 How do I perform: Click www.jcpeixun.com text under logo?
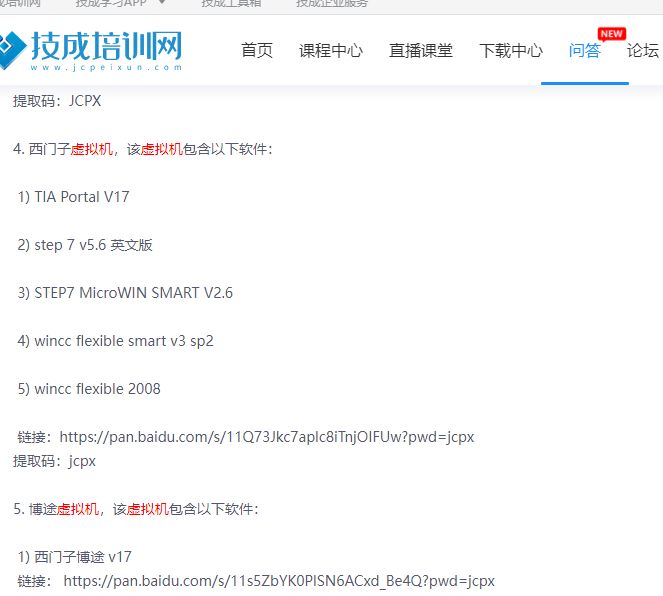[106, 67]
